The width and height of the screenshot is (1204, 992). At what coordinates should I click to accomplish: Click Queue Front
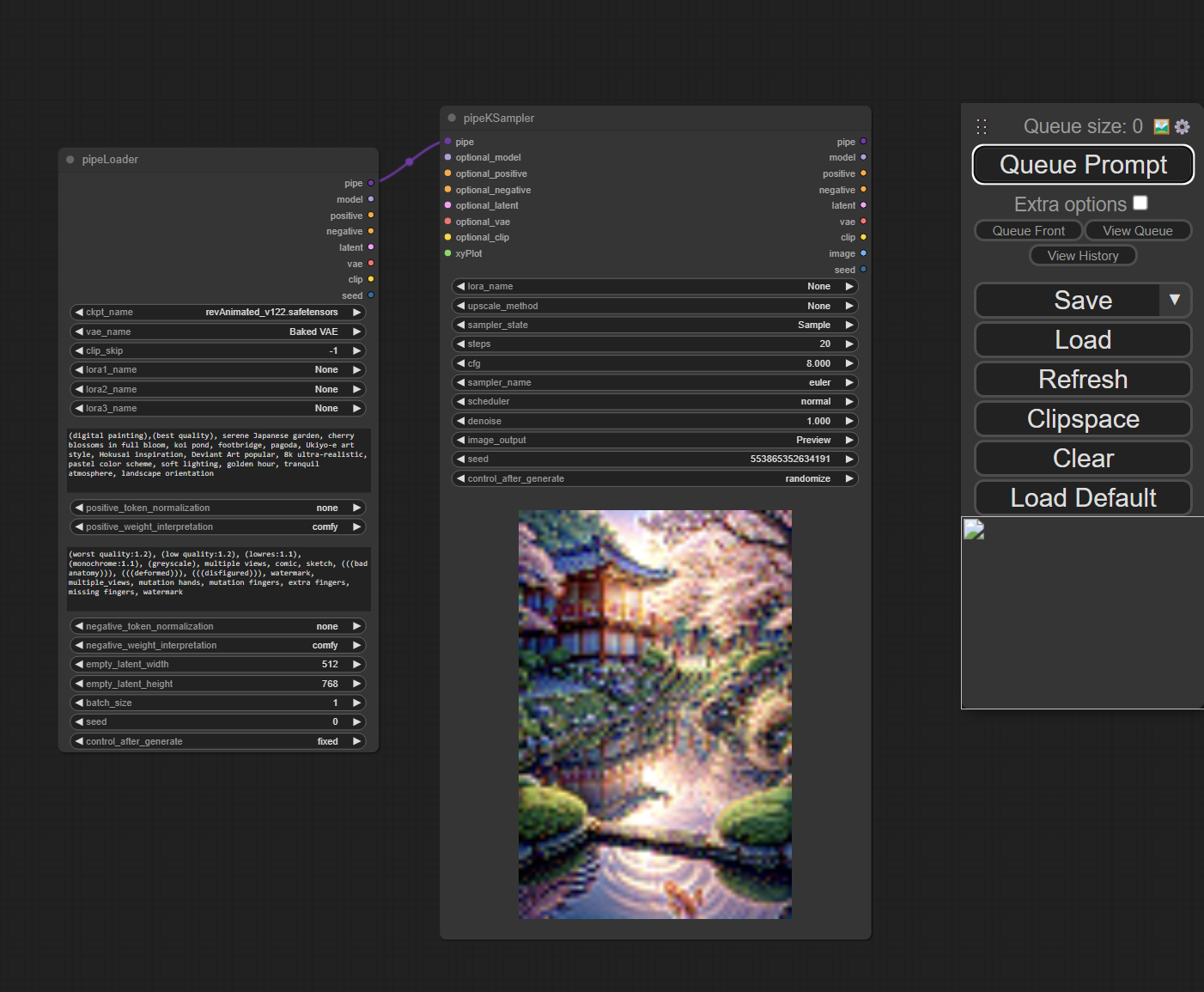click(1028, 230)
